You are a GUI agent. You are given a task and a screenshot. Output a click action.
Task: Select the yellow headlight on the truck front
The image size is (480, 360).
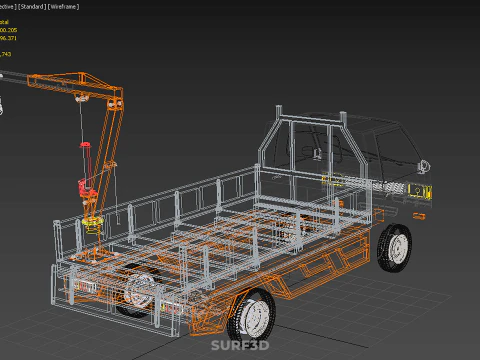tap(420, 191)
